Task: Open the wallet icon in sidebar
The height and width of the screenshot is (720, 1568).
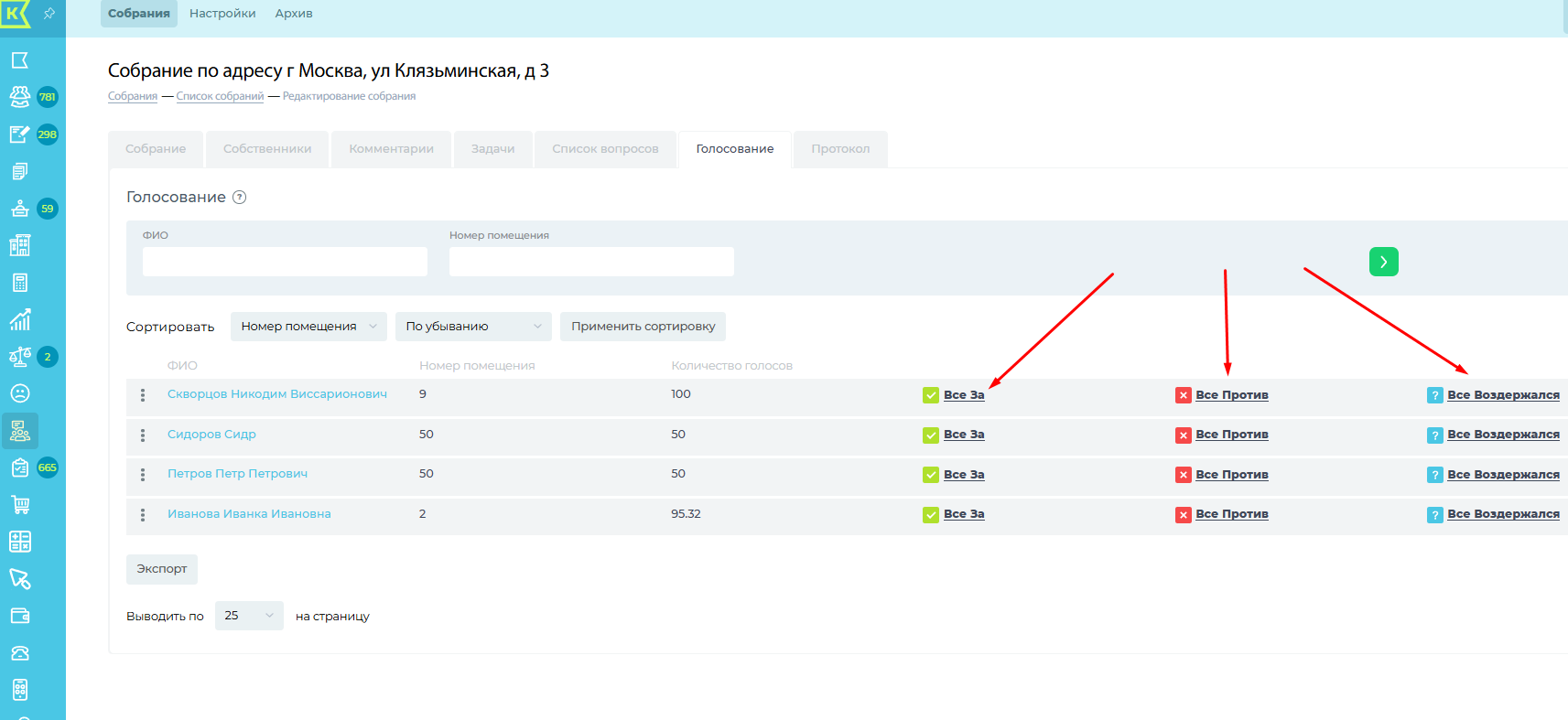Action: point(20,616)
